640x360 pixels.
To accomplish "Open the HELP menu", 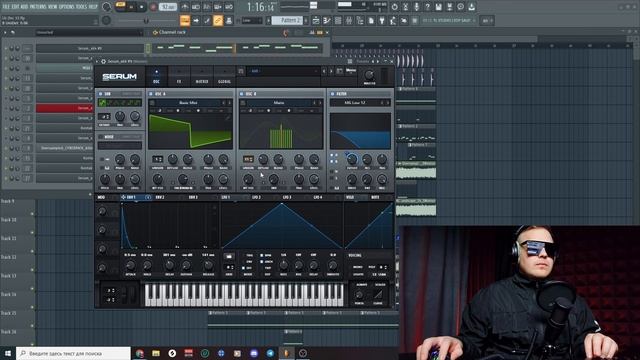I will [x=93, y=7].
